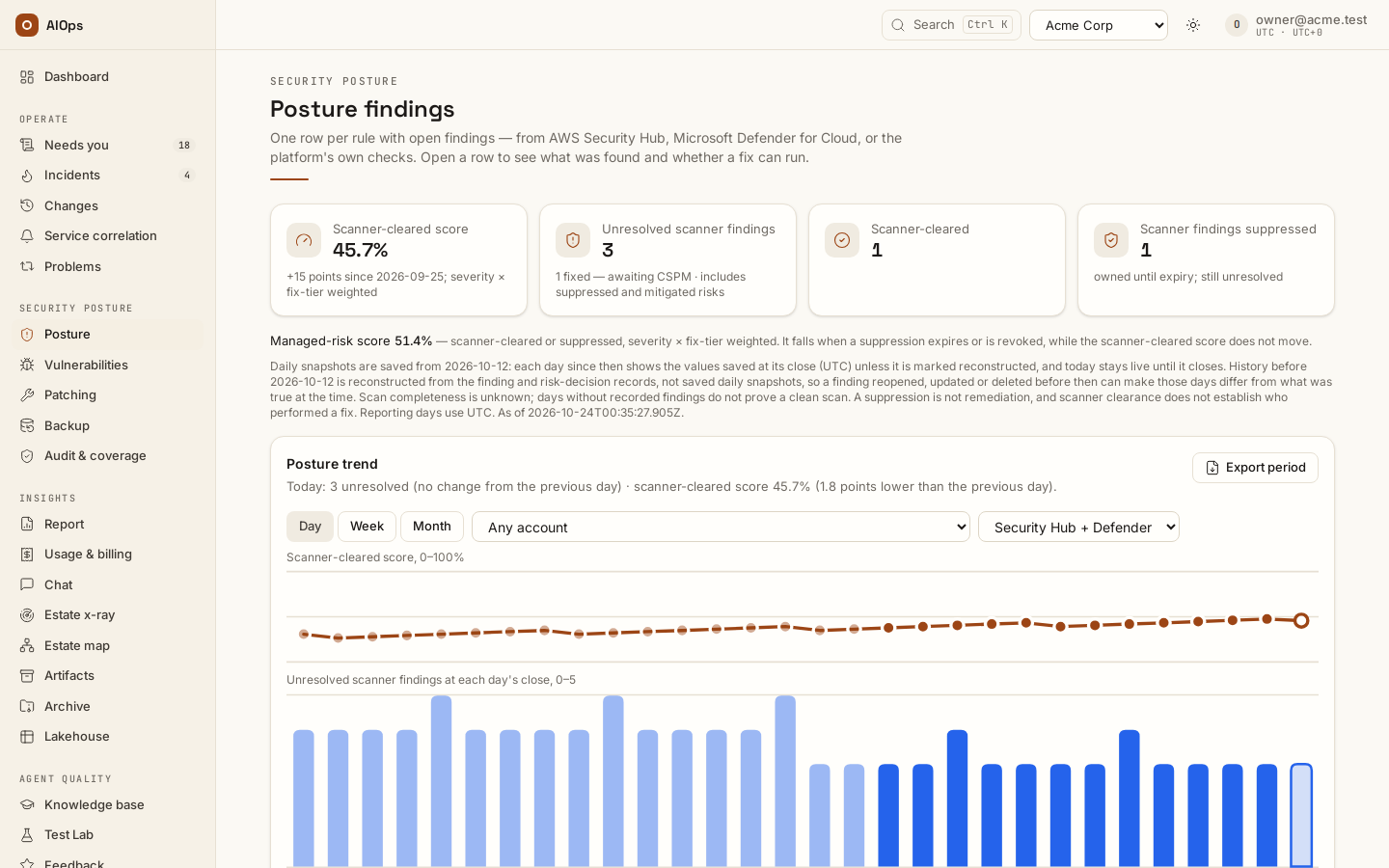Click Unresolved scanner findings card

pos(667,259)
